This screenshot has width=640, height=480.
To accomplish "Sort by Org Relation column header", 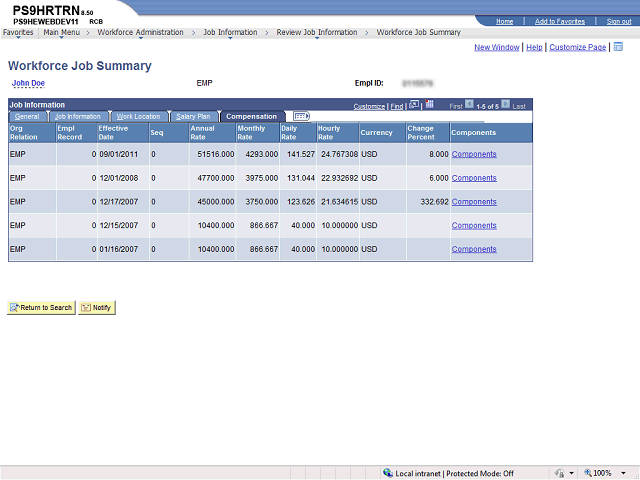I will coord(24,133).
